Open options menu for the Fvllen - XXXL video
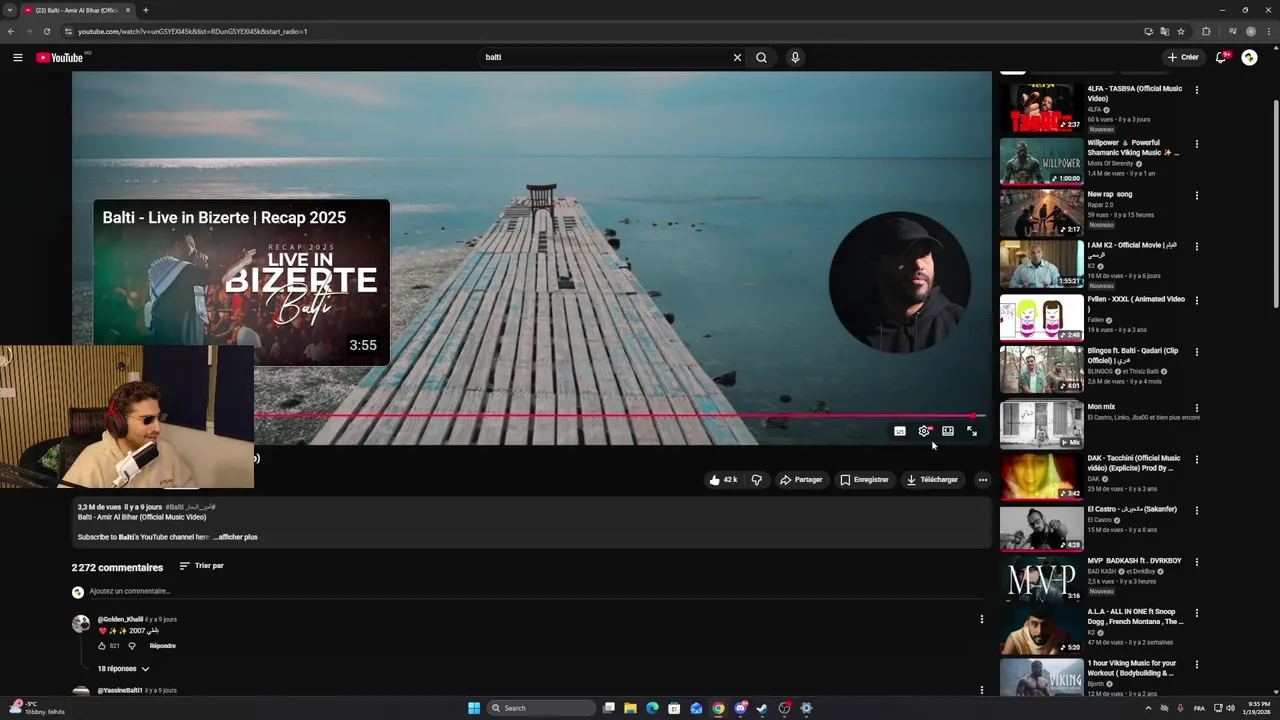Viewport: 1280px width, 720px height. [x=1196, y=300]
